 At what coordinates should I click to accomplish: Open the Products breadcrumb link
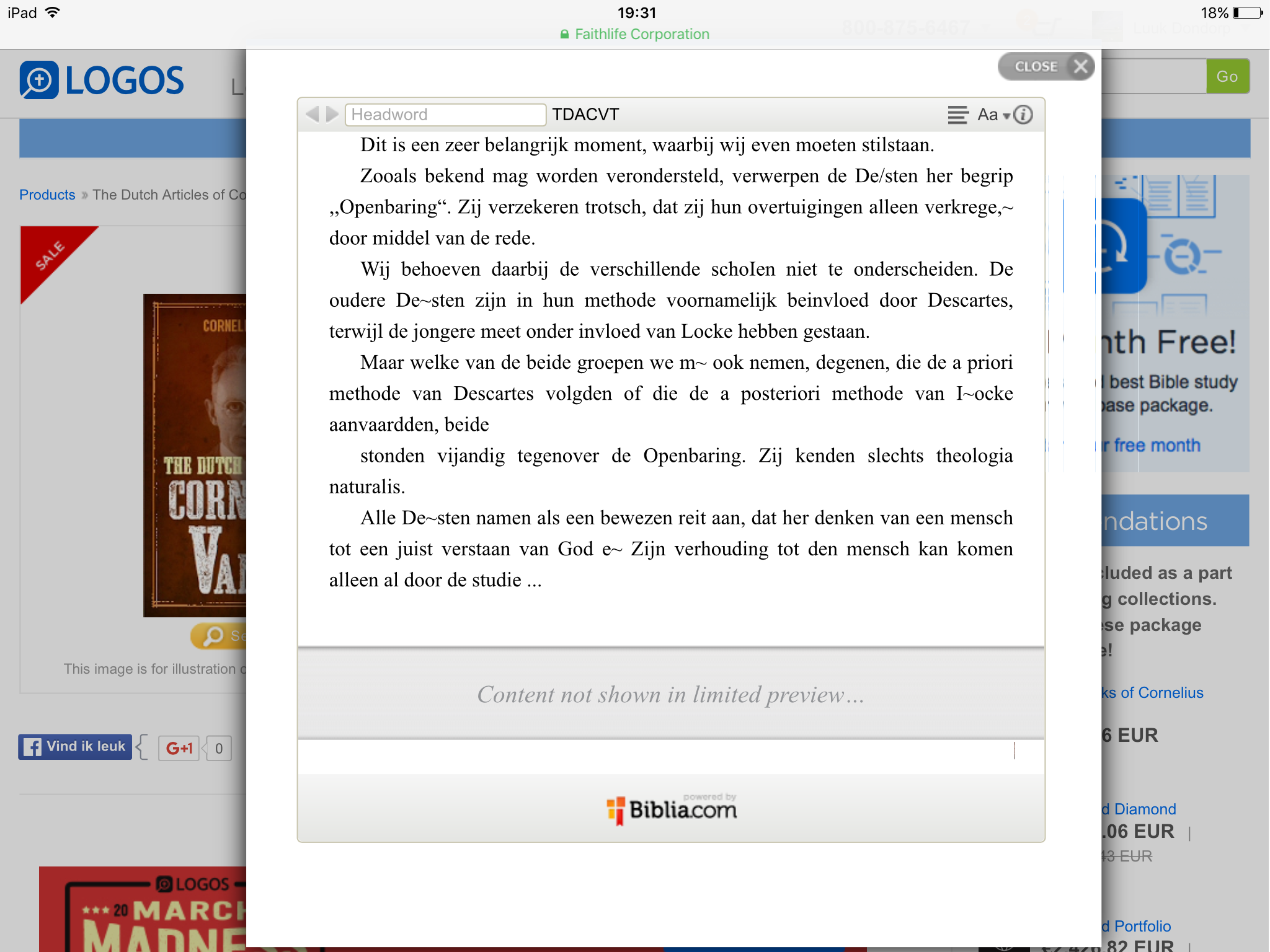tap(47, 195)
